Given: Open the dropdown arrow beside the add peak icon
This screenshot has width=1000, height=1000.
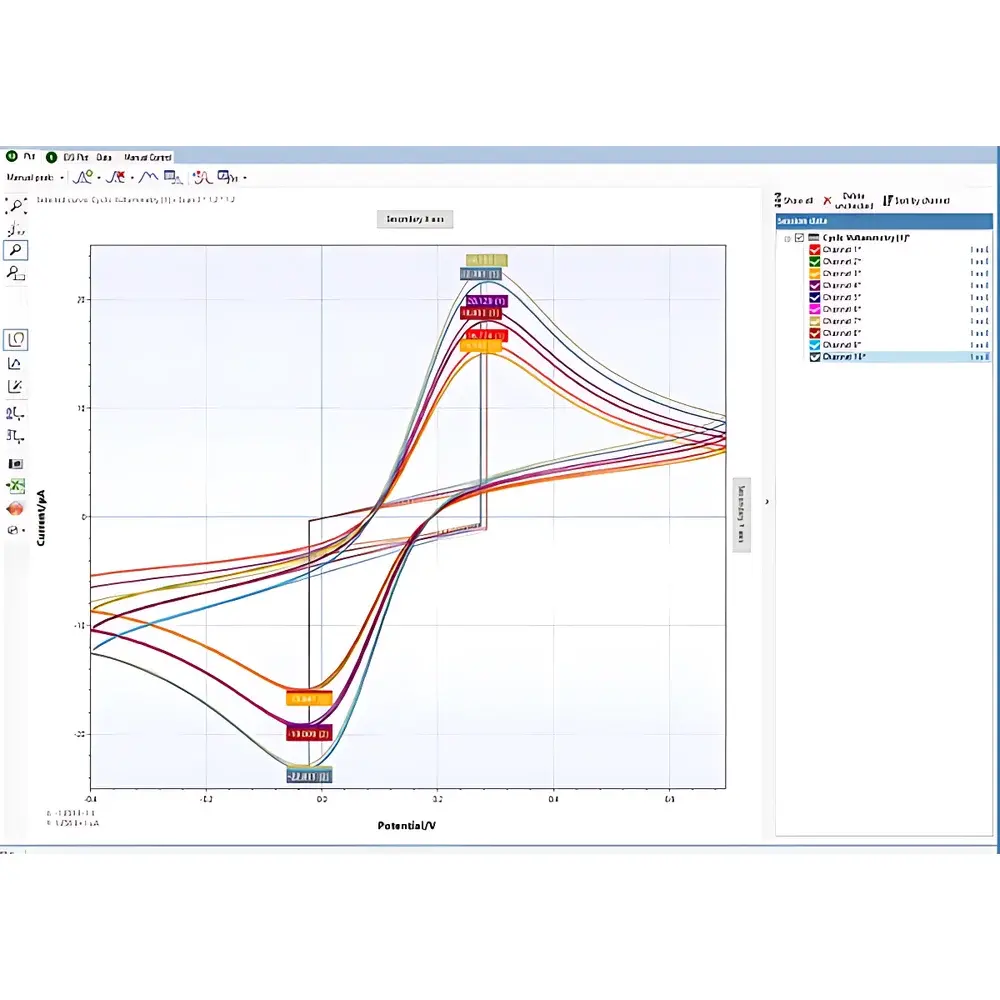Looking at the screenshot, I should point(98,178).
